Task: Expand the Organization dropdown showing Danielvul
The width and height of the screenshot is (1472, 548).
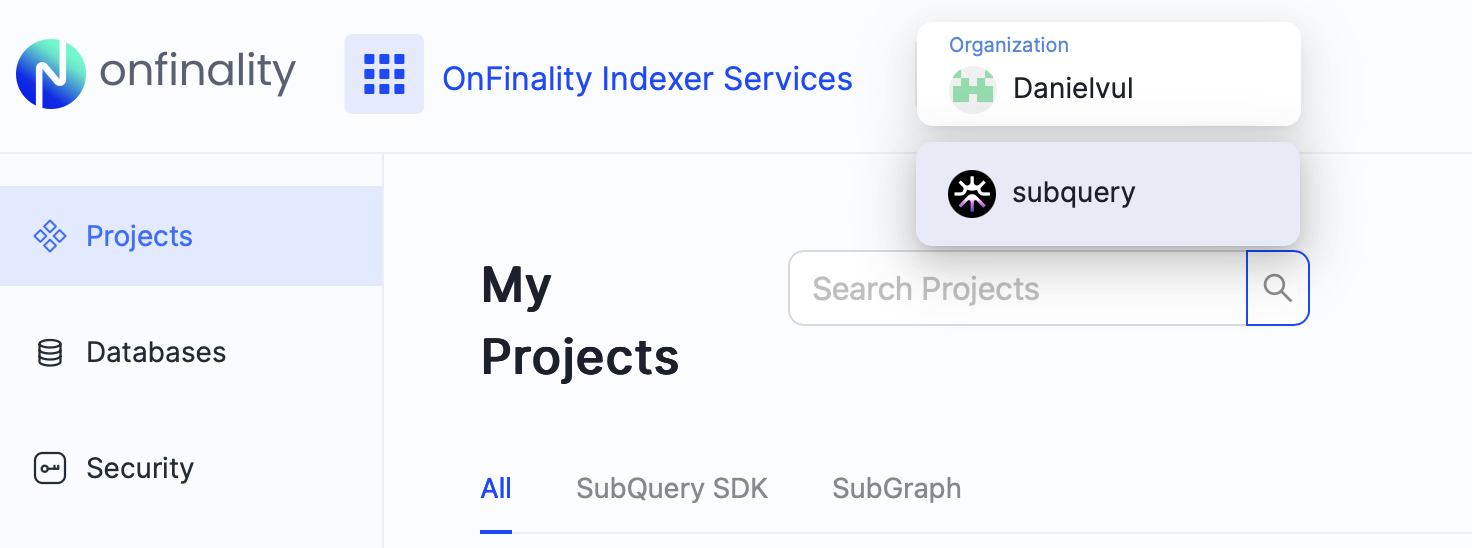Action: coord(1108,74)
